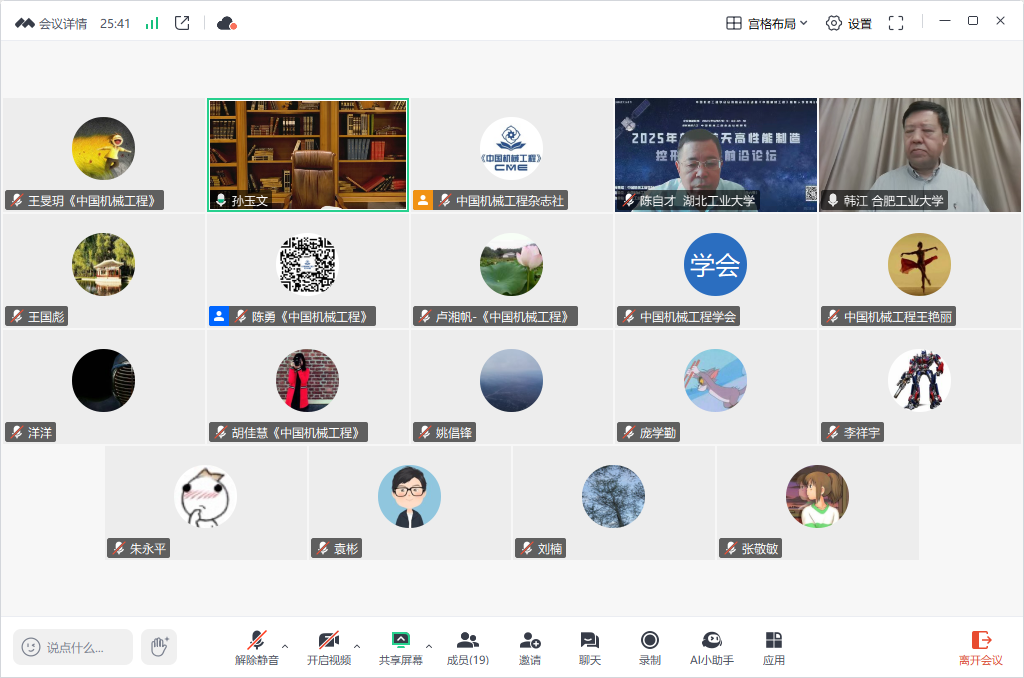
Task: Open the 应用 apps panel
Action: tap(773, 648)
